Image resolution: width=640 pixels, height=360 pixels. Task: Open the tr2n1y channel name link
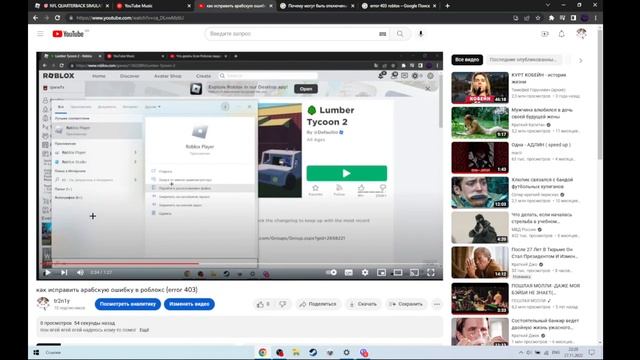coord(62,301)
